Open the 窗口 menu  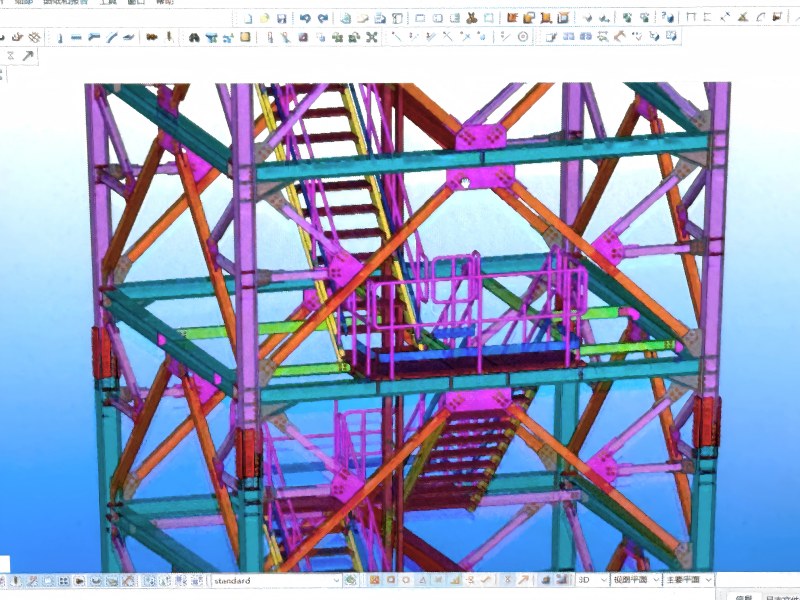(137, 3)
